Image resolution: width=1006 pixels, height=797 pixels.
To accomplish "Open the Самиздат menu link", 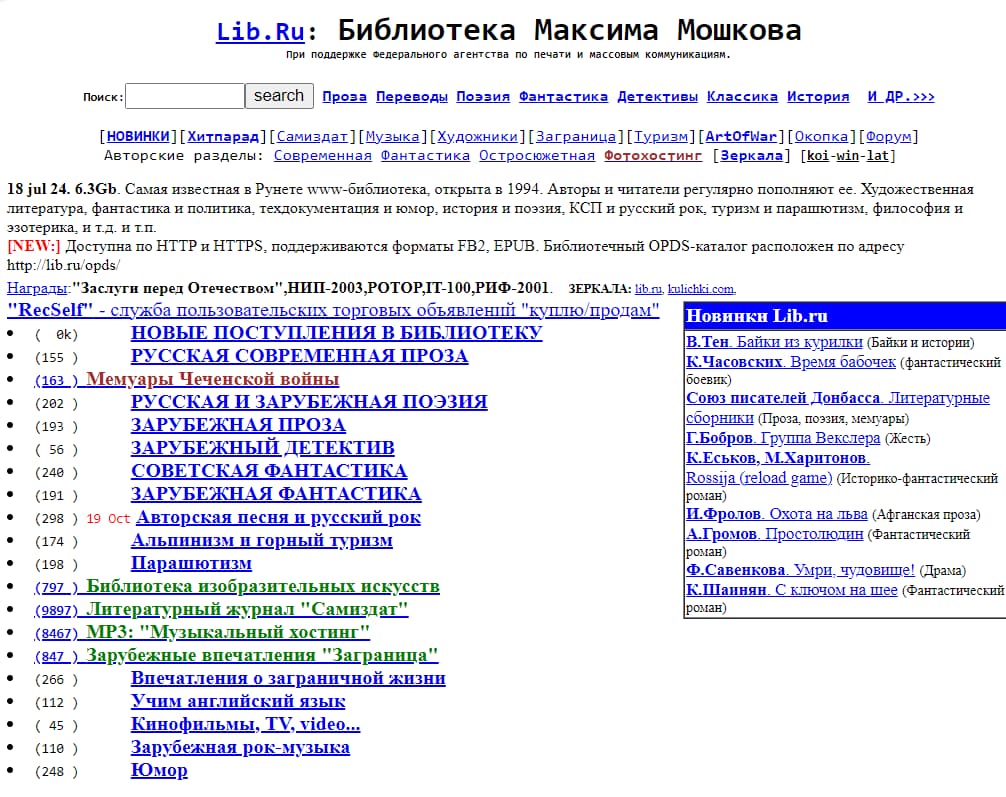I will click(x=312, y=137).
